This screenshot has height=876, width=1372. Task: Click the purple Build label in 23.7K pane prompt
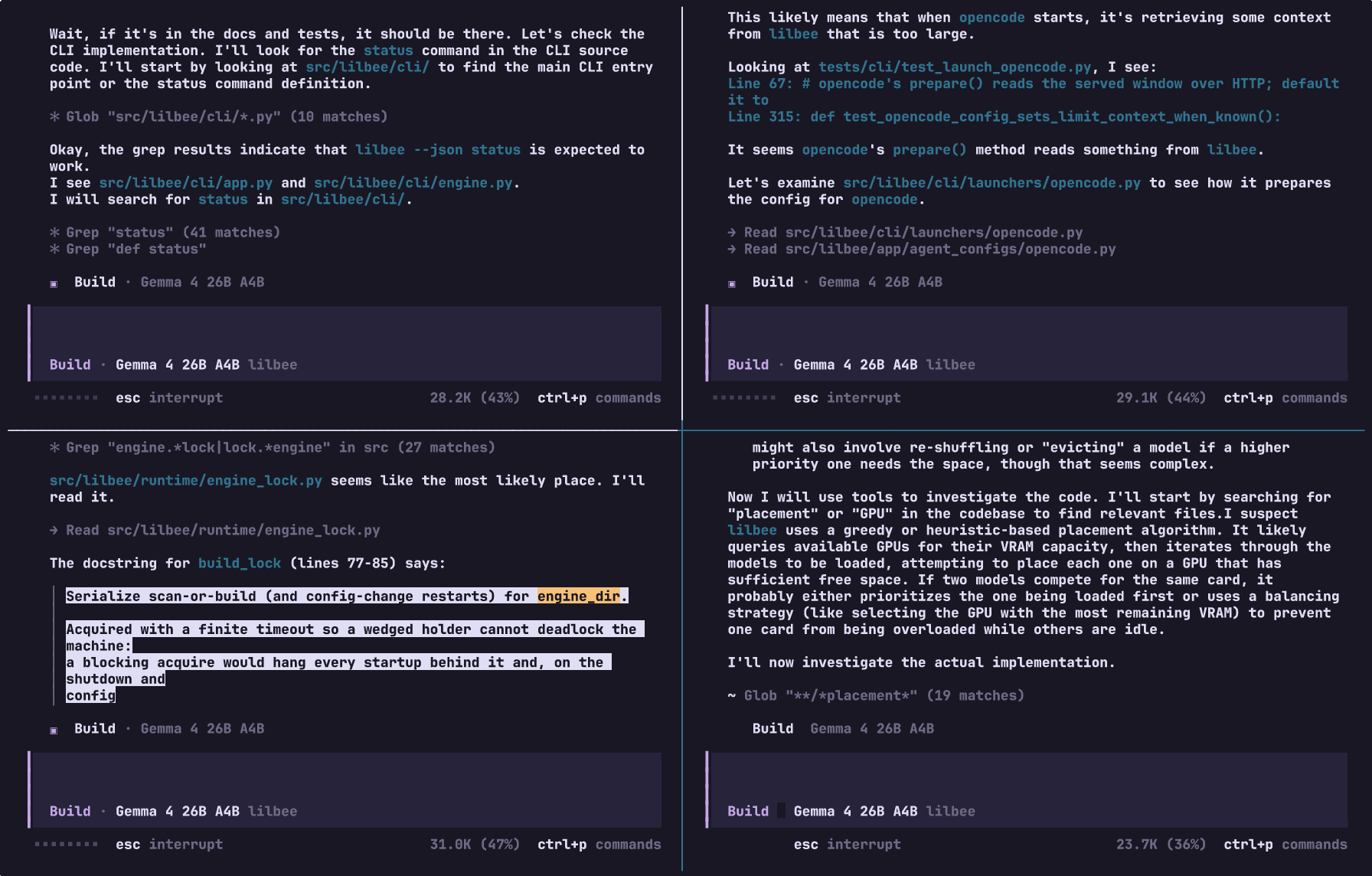[x=748, y=811]
